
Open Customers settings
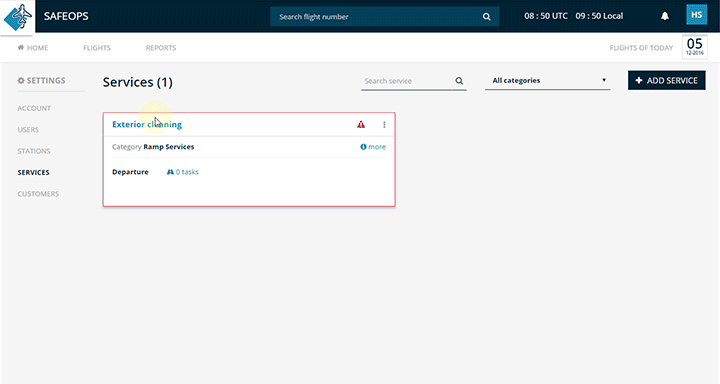click(38, 194)
